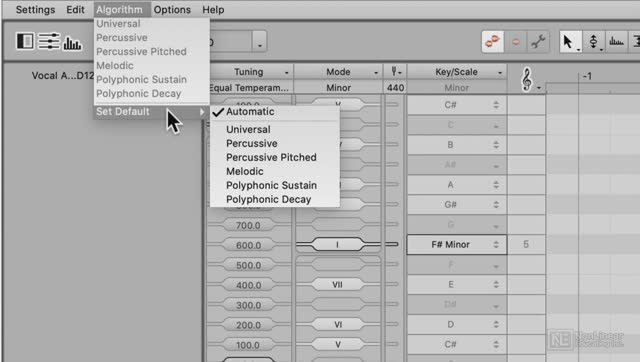The width and height of the screenshot is (640, 362).
Task: Click the 300.0 tuning value
Action: click(x=248, y=305)
